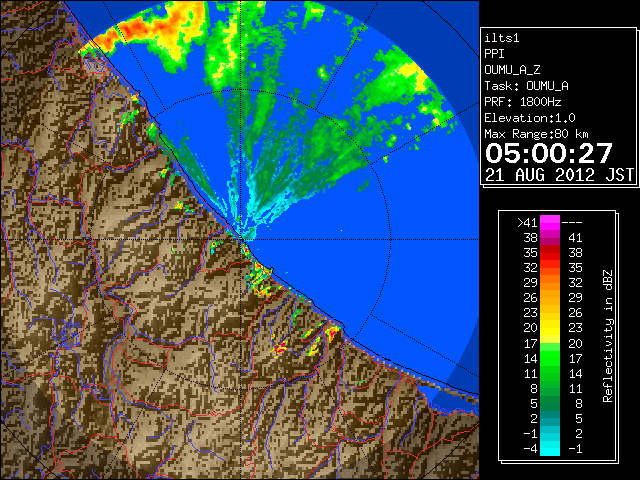Click the radar site at crosshair center
Screen dimensions: 640x480
(x=241, y=239)
